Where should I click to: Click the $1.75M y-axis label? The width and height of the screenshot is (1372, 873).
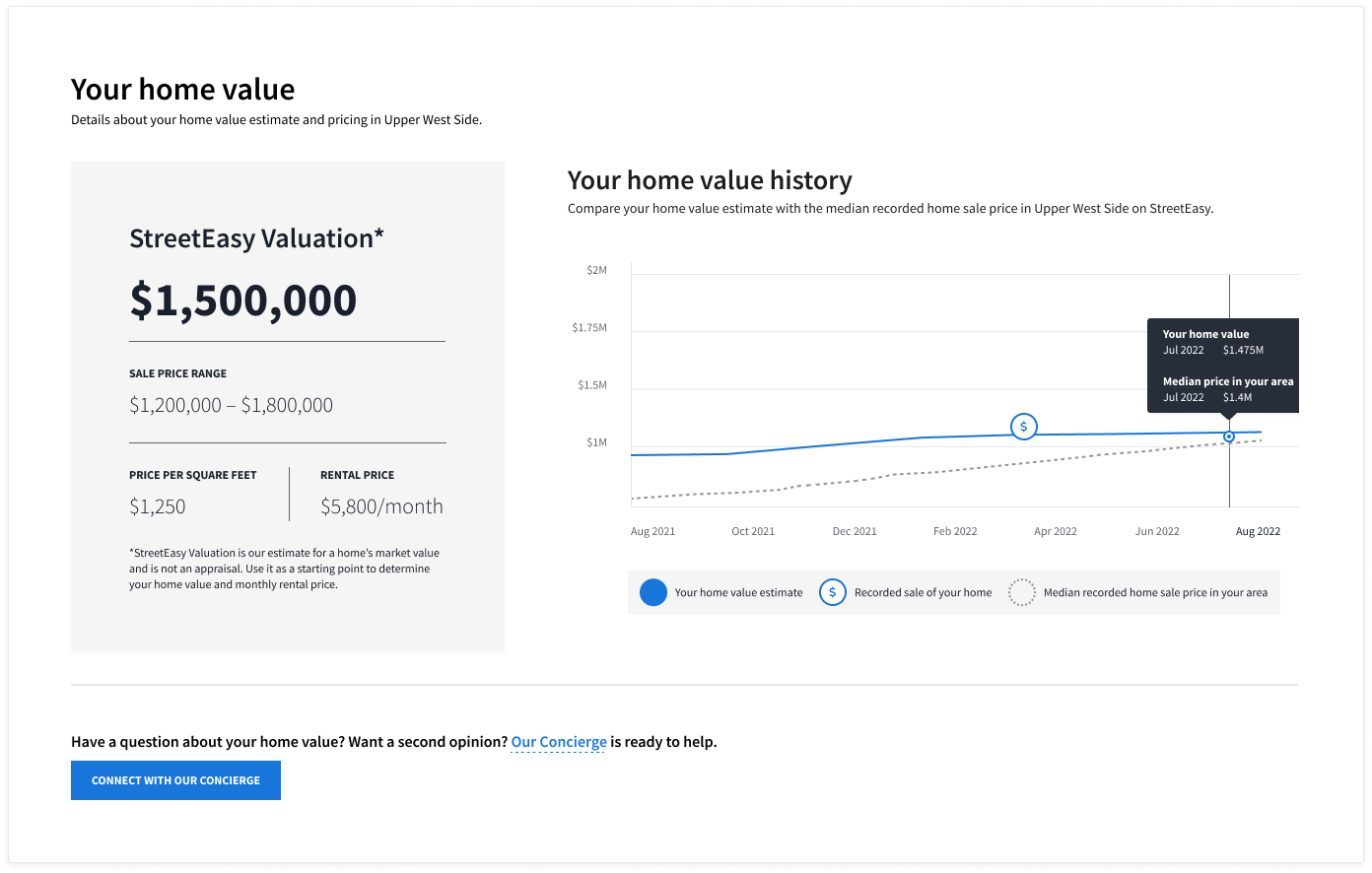click(x=589, y=327)
